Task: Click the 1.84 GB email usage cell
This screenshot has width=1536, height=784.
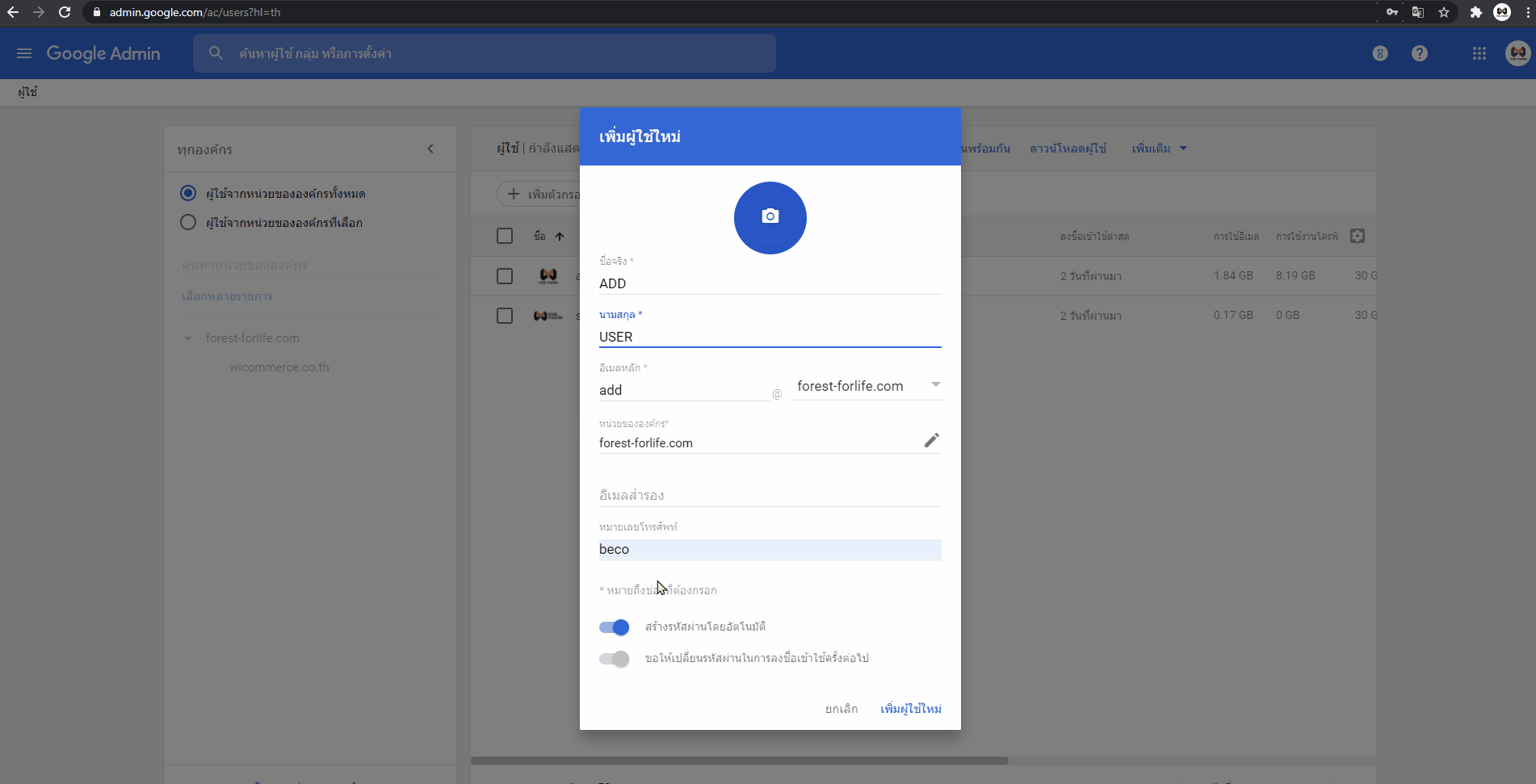Action: [x=1233, y=276]
